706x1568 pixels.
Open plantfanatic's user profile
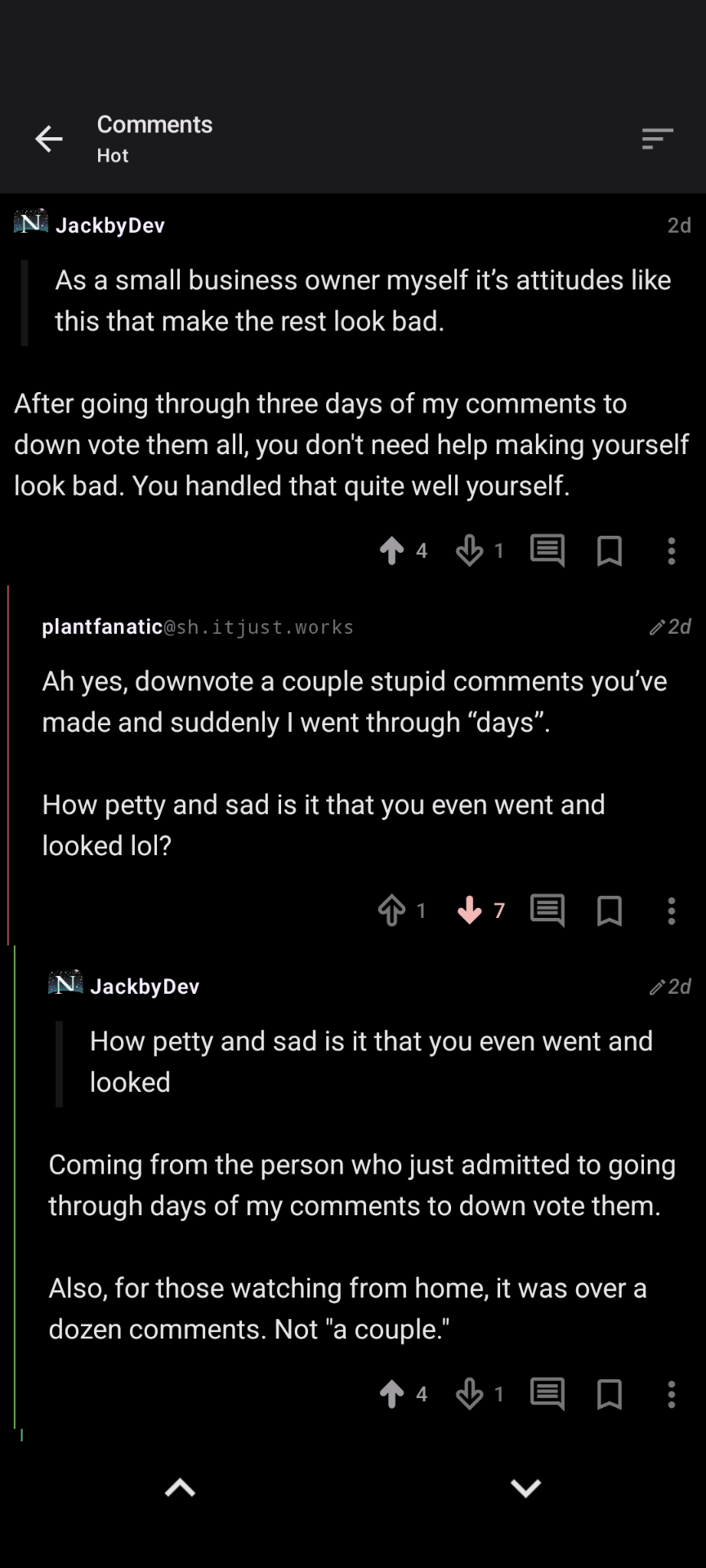coord(102,626)
